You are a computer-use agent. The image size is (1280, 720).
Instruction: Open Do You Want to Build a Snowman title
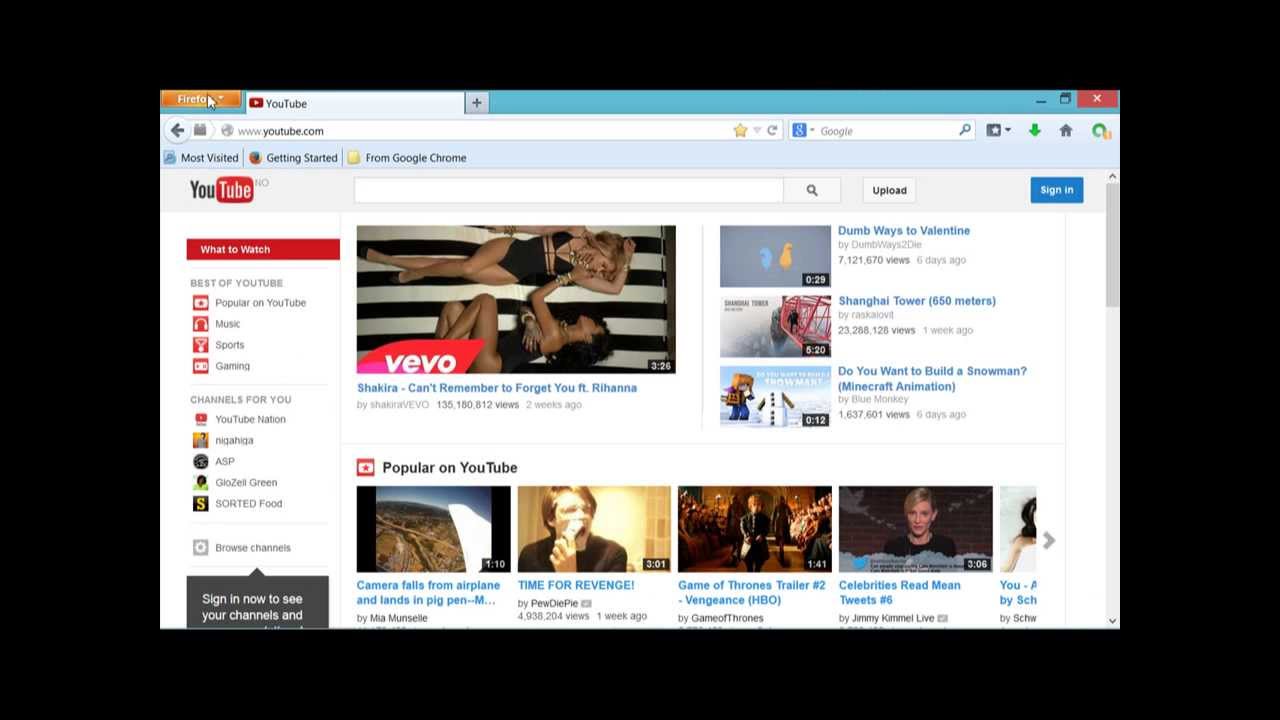pos(932,379)
